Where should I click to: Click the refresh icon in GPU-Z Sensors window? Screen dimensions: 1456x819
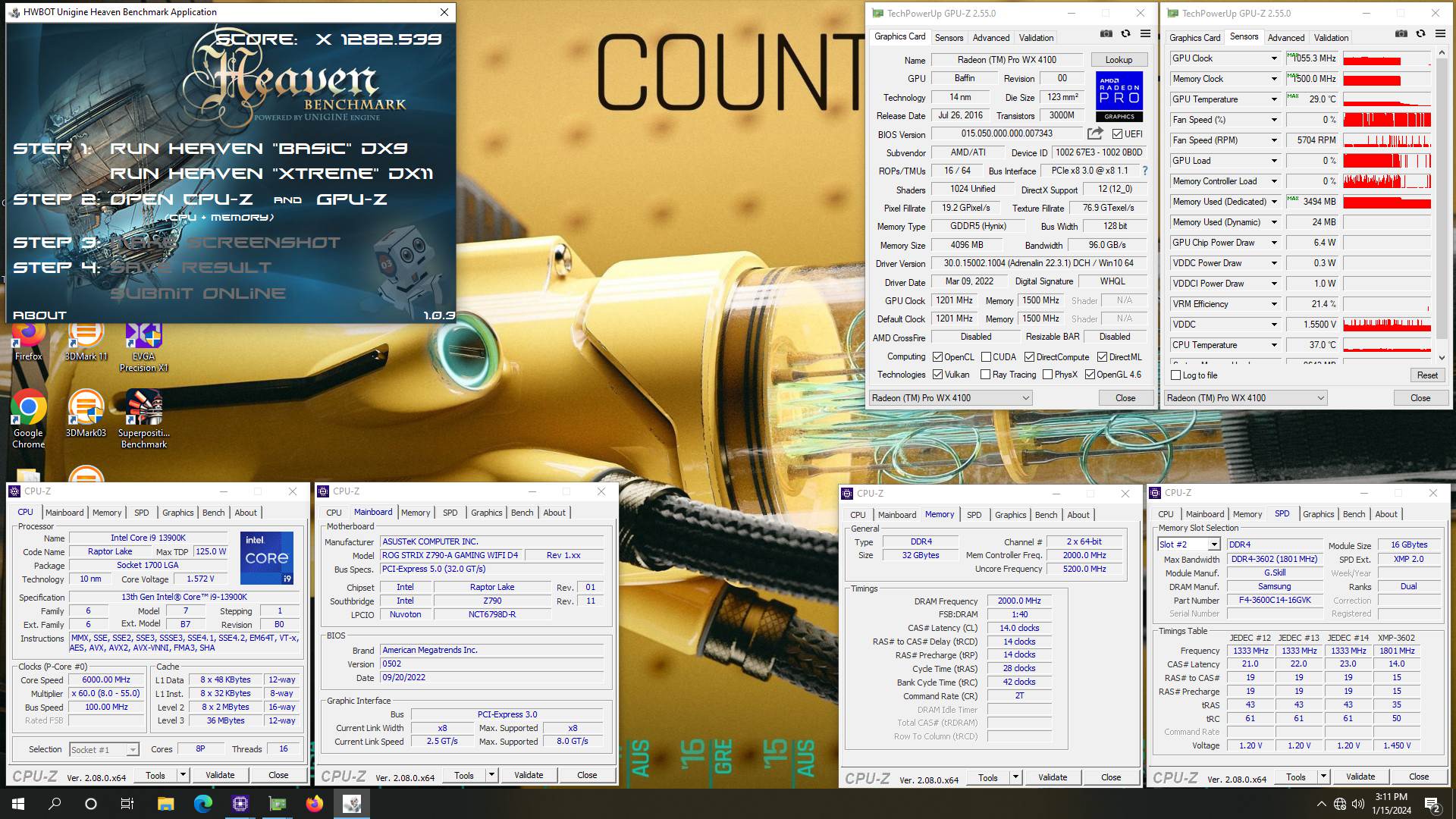pyautogui.click(x=1421, y=34)
